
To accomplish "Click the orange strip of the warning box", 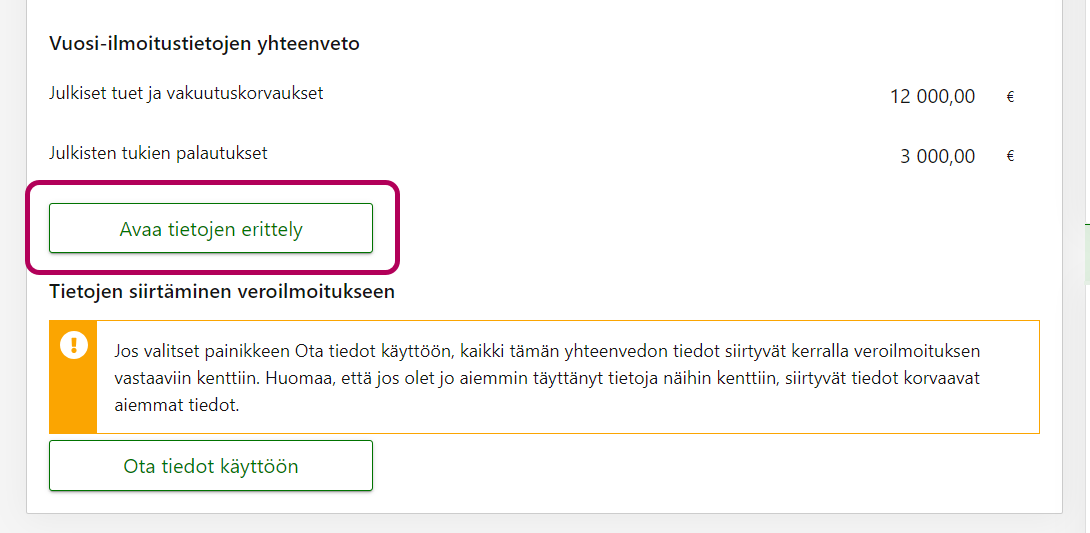I will tap(73, 400).
